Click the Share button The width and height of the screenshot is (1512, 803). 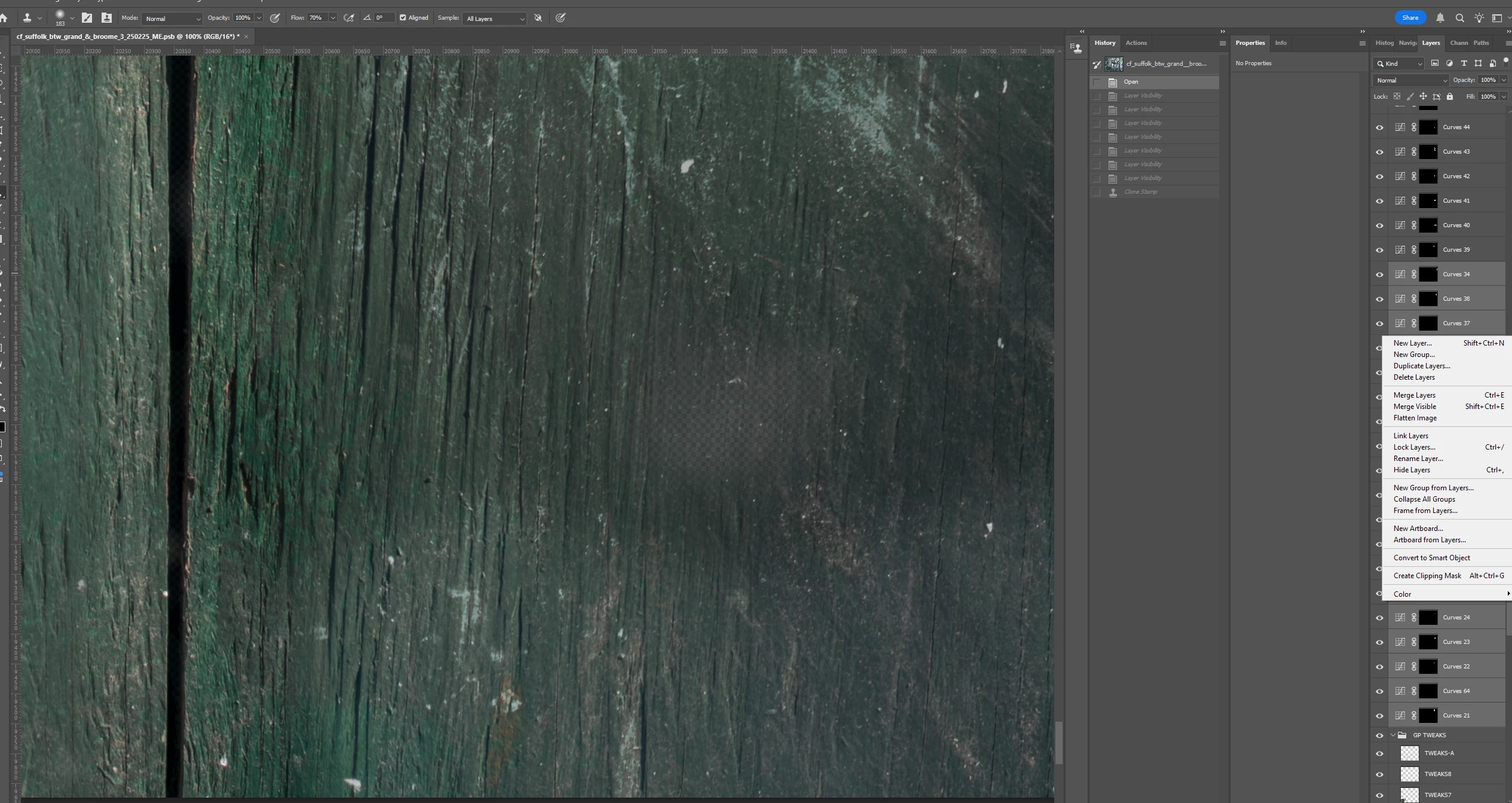pos(1410,18)
